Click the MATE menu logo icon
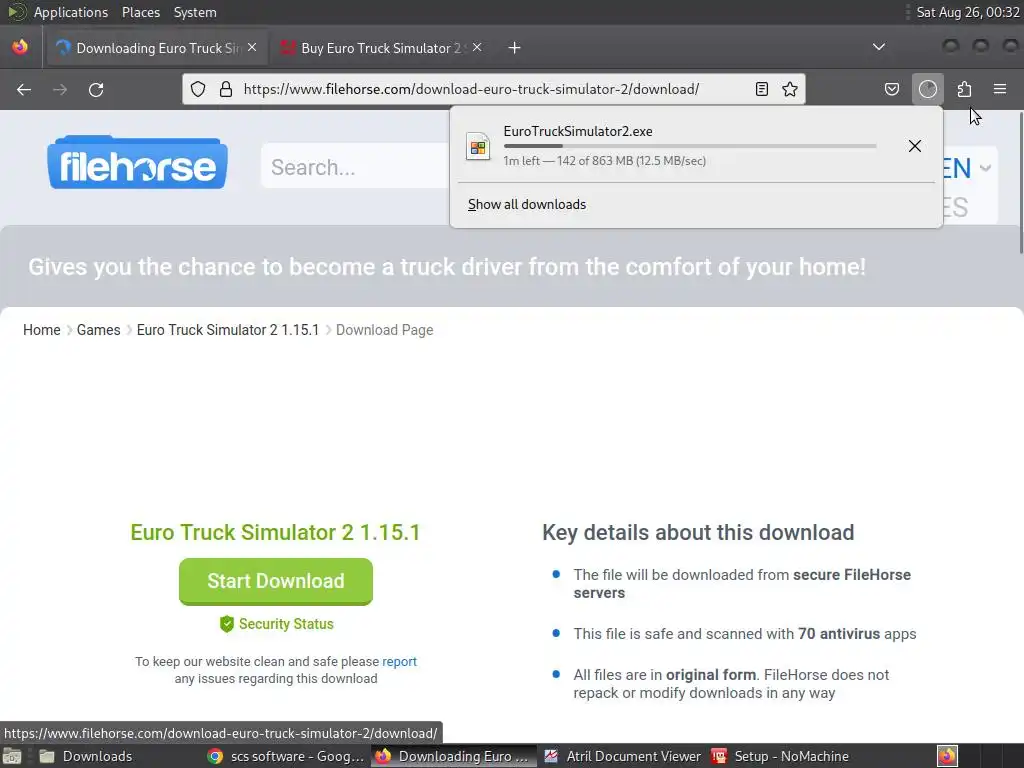The image size is (1024, 768). tap(16, 12)
